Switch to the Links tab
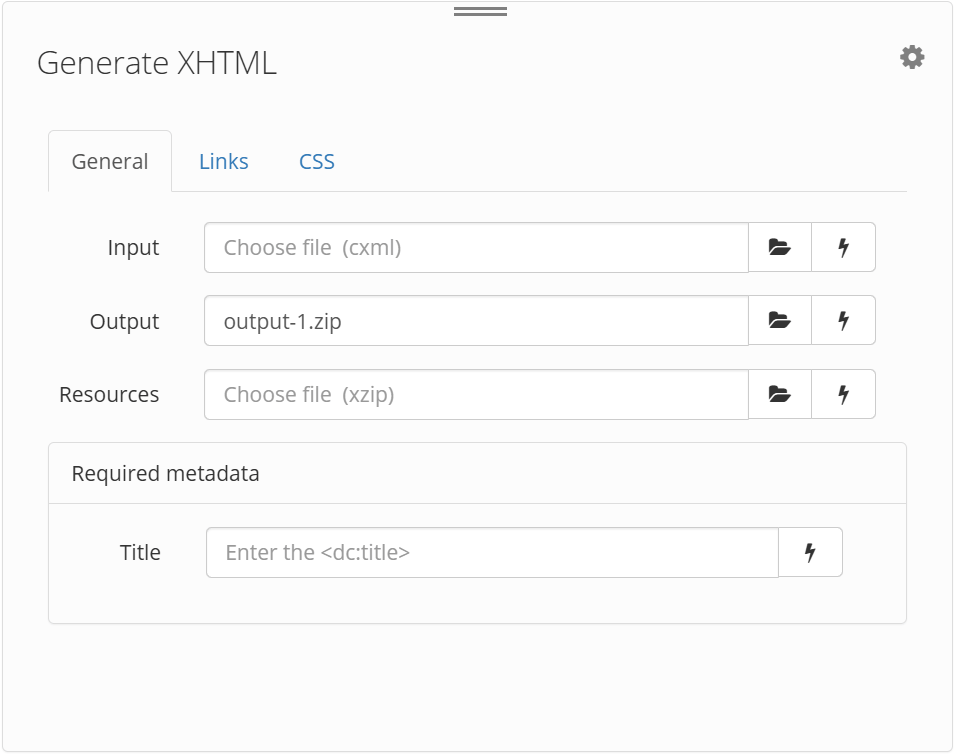The height and width of the screenshot is (755, 954). point(223,161)
